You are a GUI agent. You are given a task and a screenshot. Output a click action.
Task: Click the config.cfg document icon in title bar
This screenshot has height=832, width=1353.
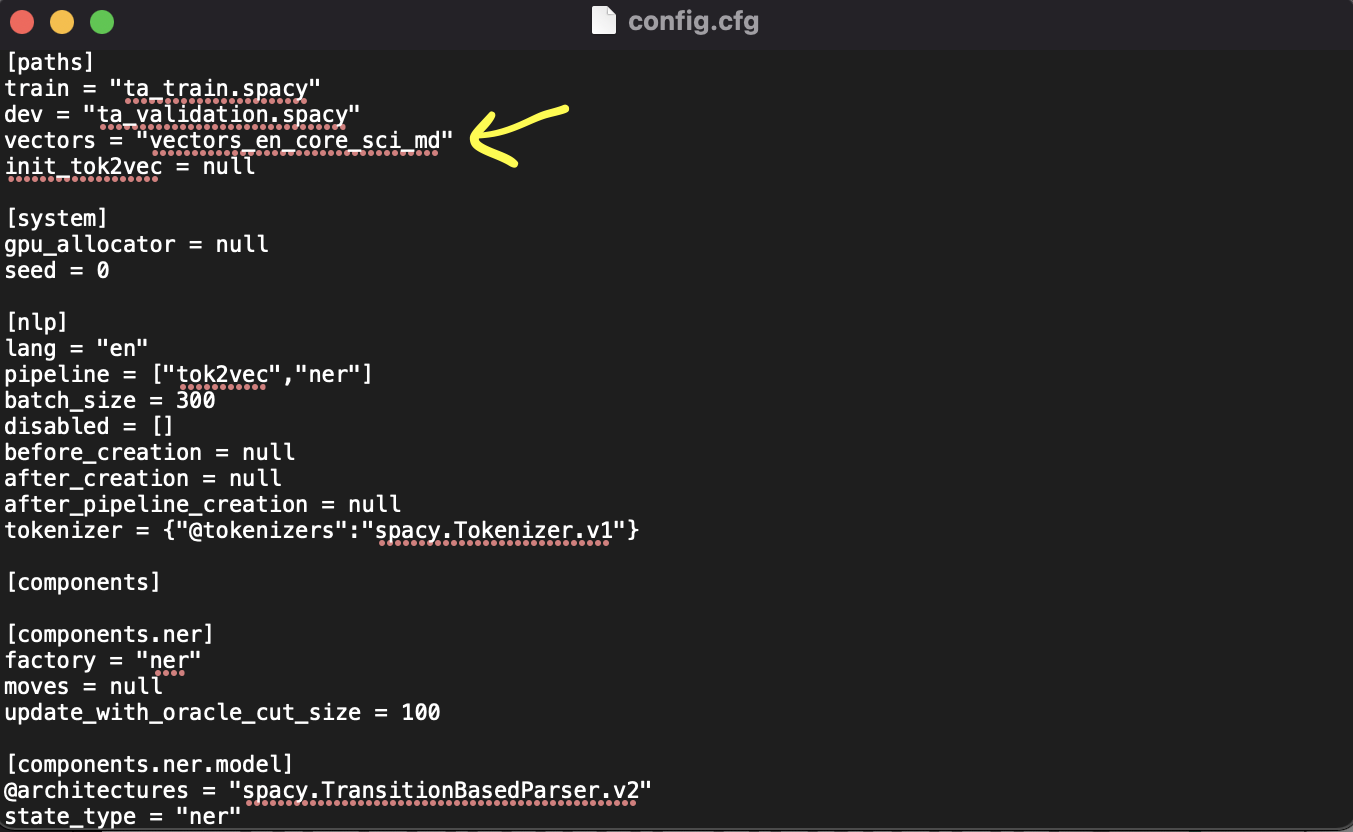pyautogui.click(x=604, y=21)
